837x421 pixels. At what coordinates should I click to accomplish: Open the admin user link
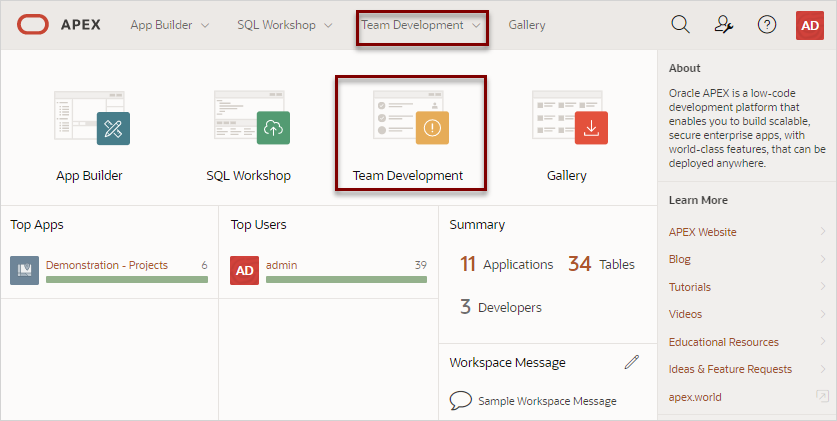pyautogui.click(x=281, y=265)
